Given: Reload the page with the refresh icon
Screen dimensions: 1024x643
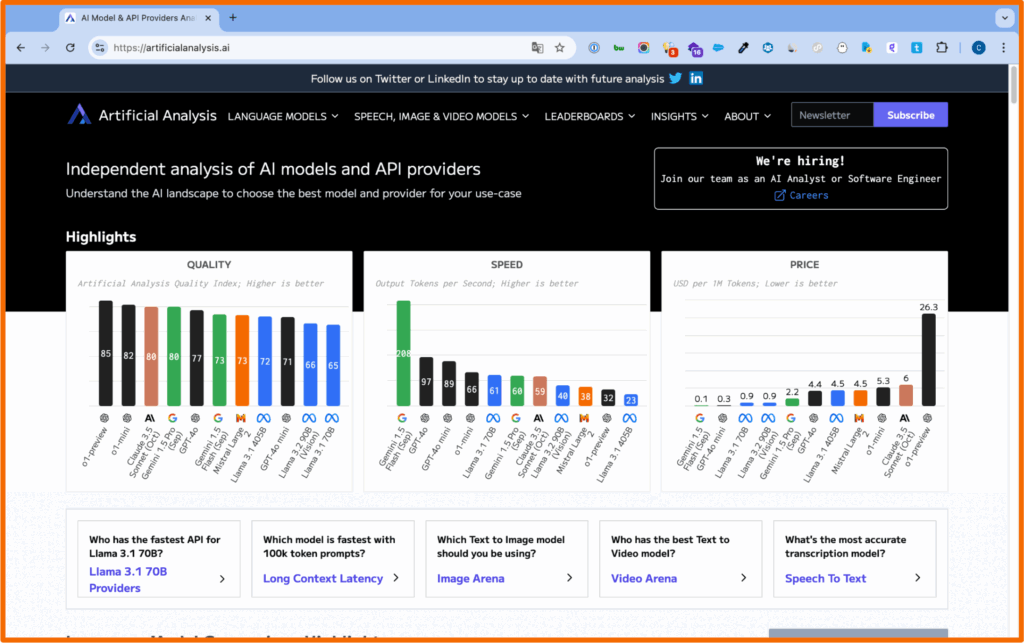Looking at the screenshot, I should (x=70, y=47).
